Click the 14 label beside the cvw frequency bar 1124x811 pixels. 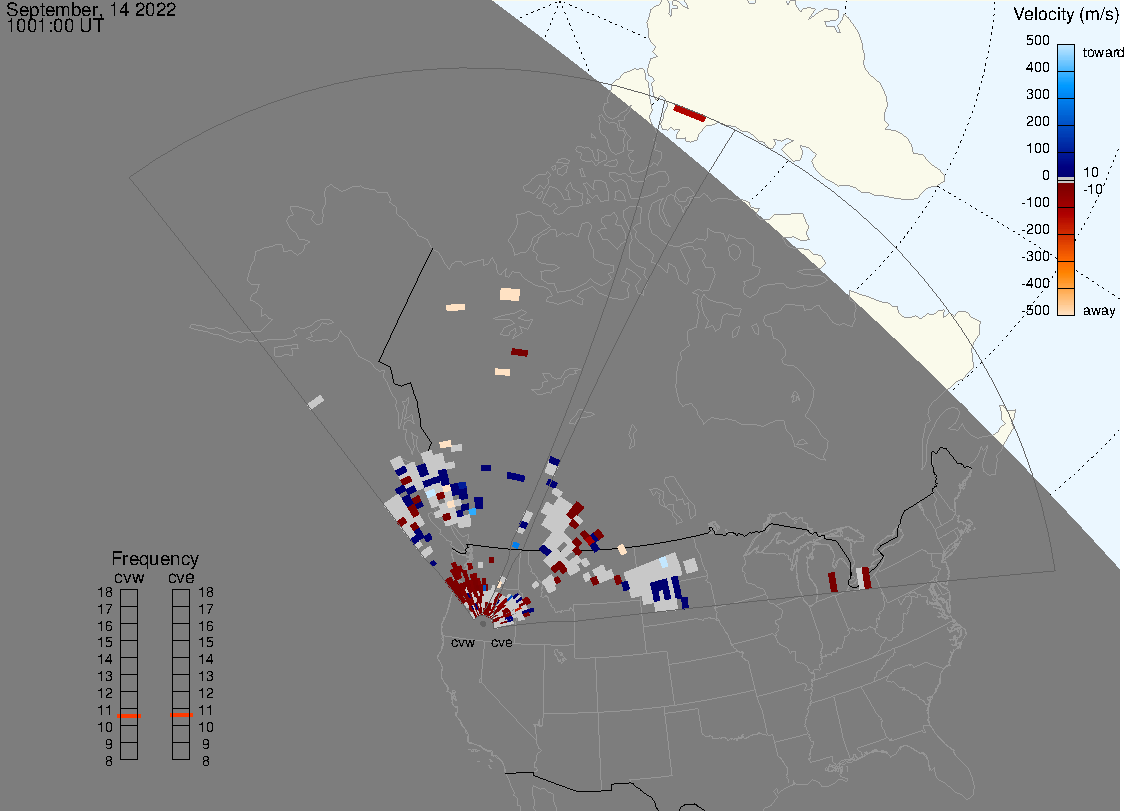point(105,660)
